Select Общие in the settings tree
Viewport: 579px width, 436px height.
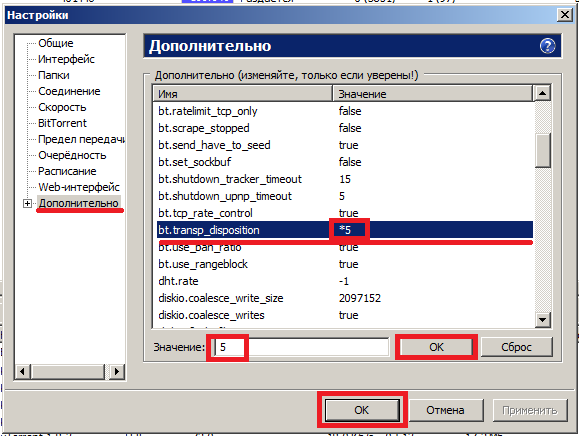point(56,43)
